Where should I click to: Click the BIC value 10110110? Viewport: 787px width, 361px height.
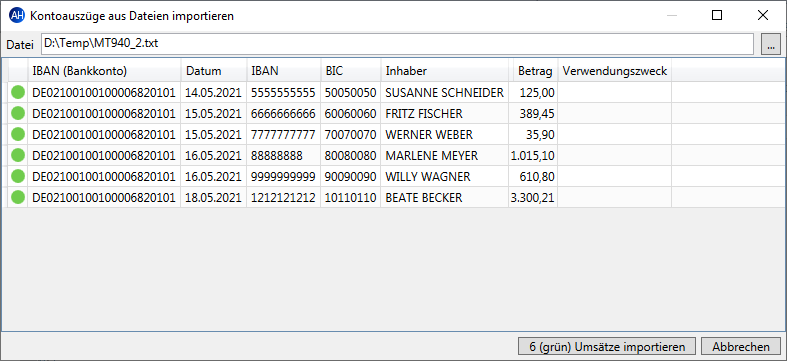(x=350, y=198)
